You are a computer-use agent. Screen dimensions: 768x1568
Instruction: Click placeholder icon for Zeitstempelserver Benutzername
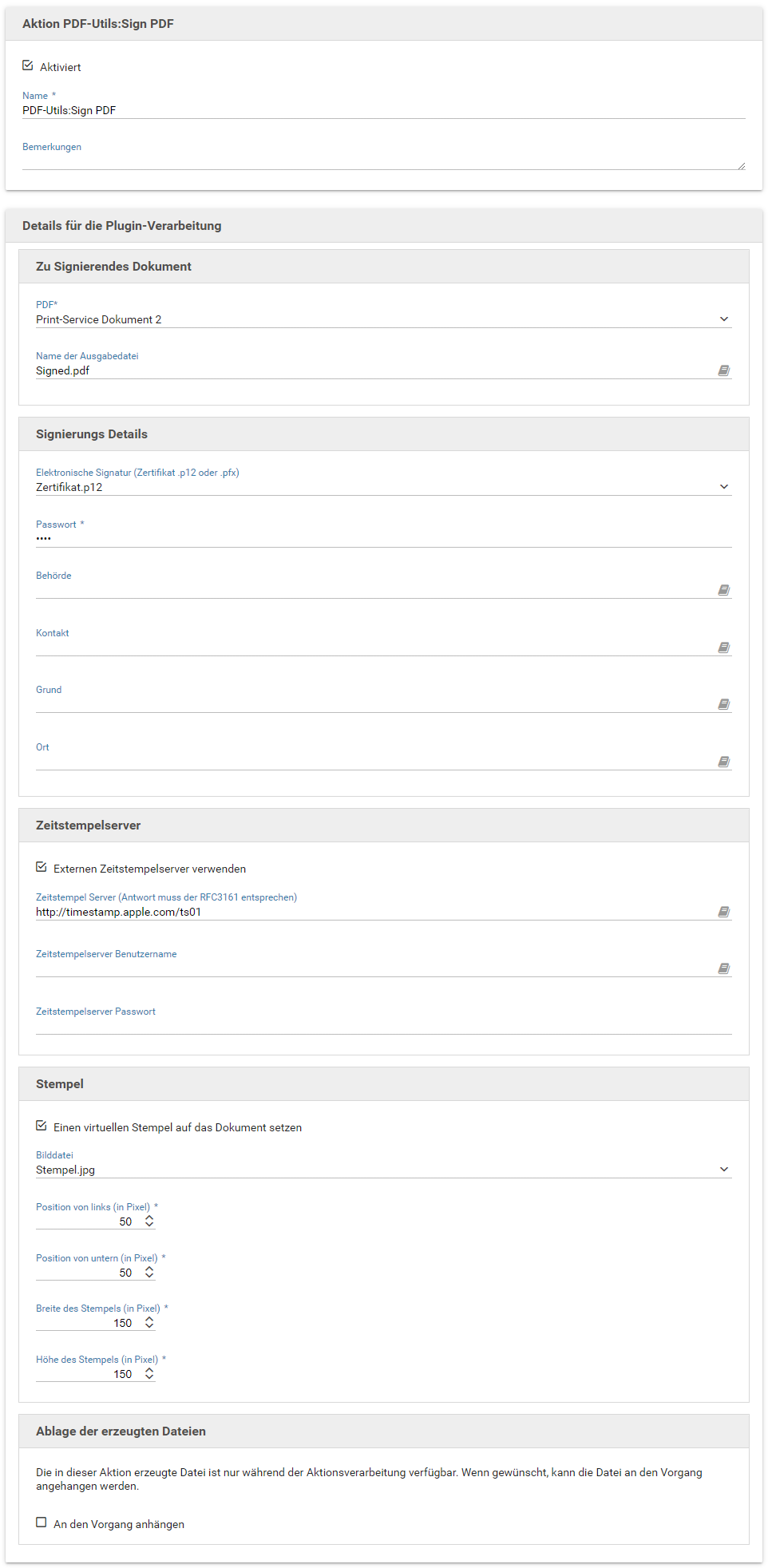click(723, 968)
